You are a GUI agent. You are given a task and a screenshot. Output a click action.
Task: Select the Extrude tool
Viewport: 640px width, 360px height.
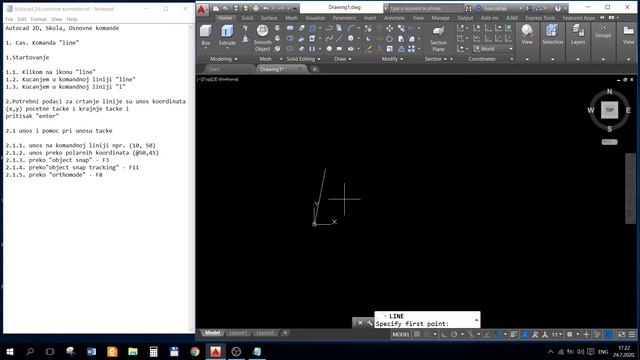227,35
